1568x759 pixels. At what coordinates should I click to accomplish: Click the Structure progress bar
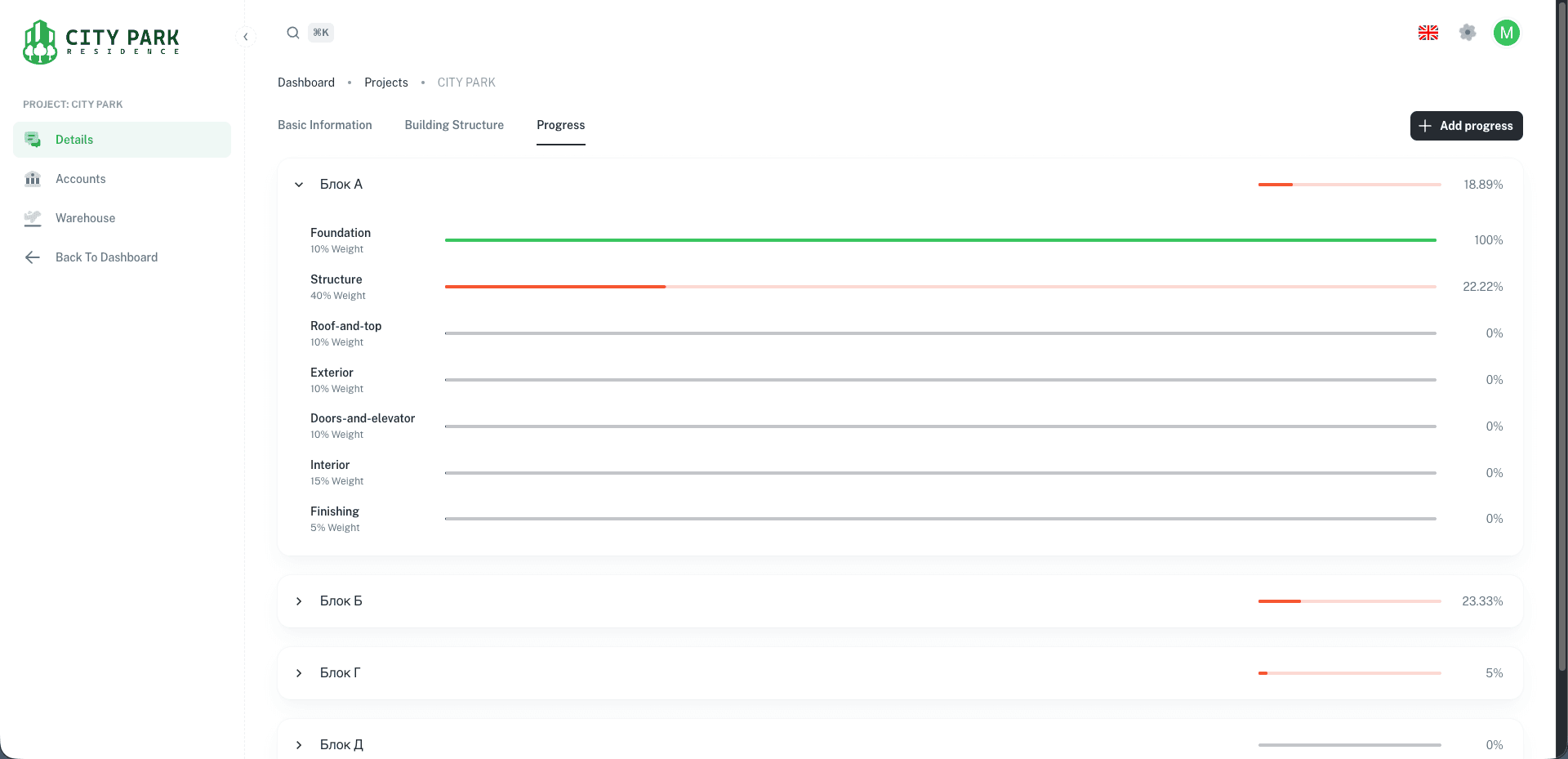940,287
